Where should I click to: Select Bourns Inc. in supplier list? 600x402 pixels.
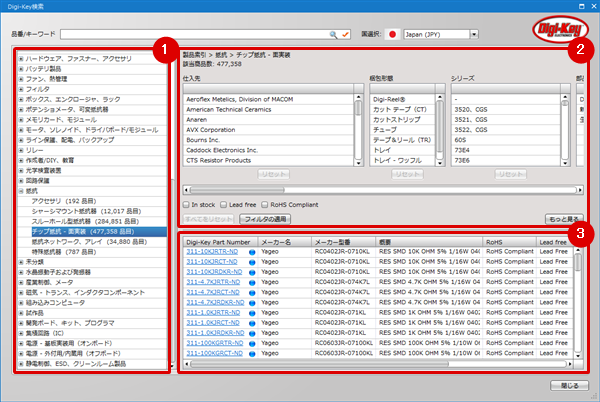click(269, 140)
